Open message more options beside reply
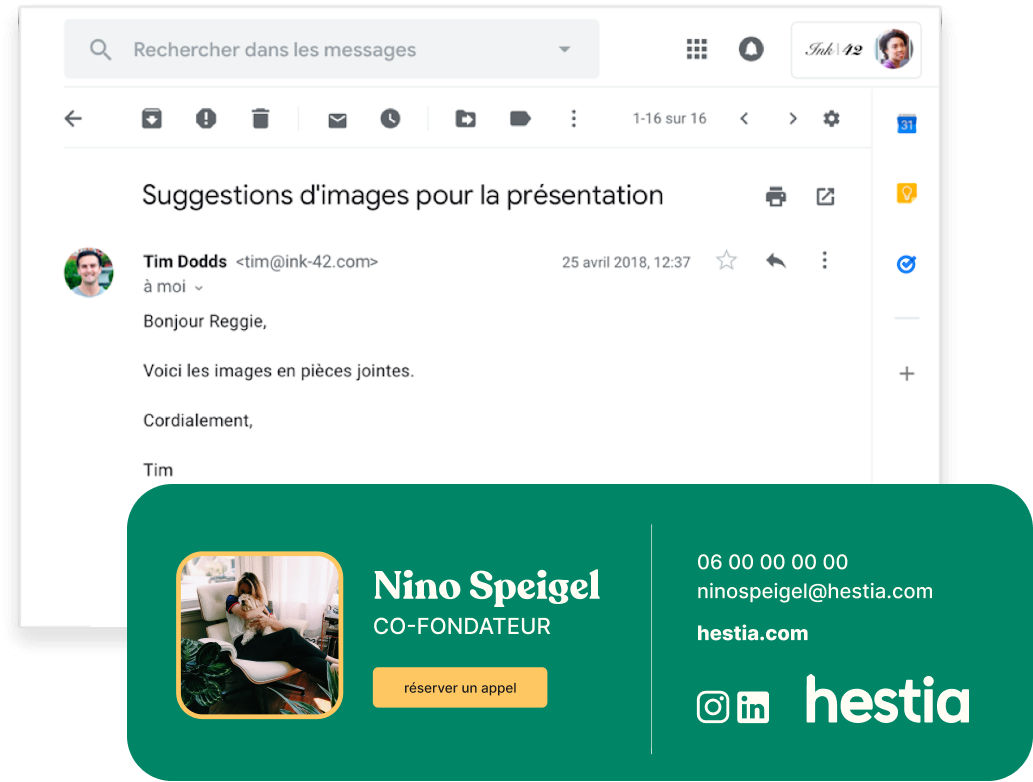 tap(824, 260)
